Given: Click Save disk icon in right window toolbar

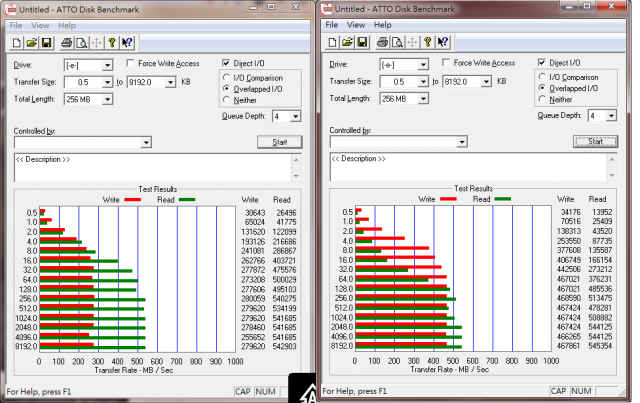Looking at the screenshot, I should [362, 42].
